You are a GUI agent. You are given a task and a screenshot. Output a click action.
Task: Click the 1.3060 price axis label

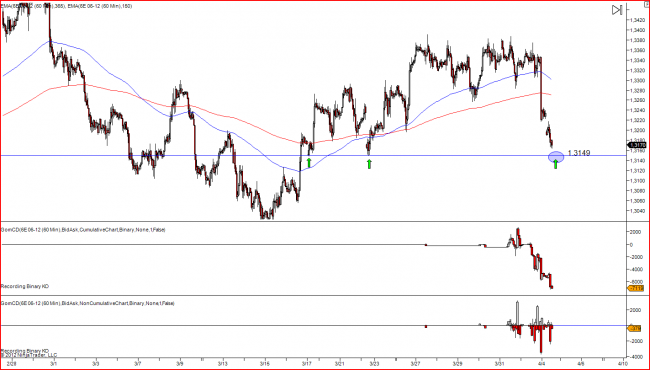point(638,201)
